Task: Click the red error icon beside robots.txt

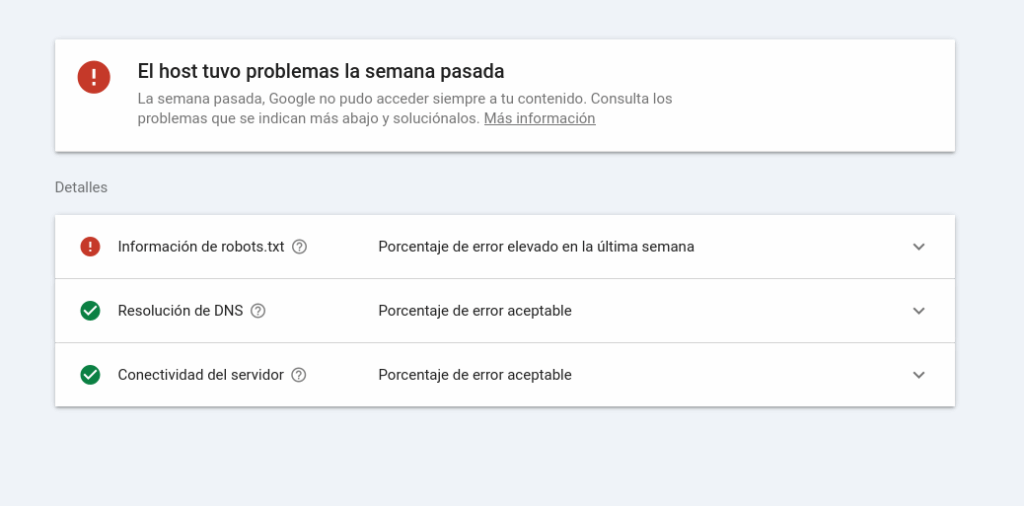Action: tap(90, 247)
